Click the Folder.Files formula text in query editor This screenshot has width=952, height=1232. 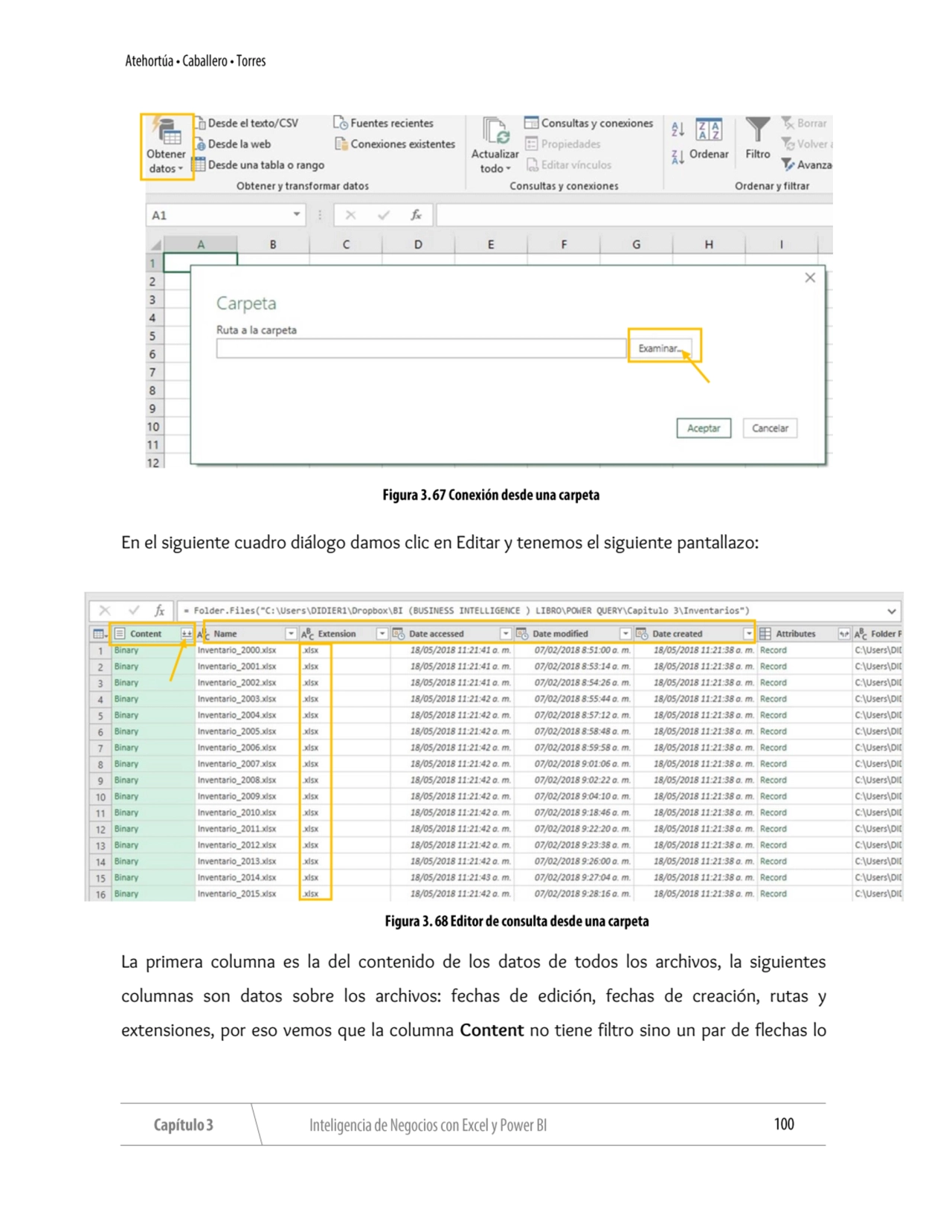tap(466, 611)
